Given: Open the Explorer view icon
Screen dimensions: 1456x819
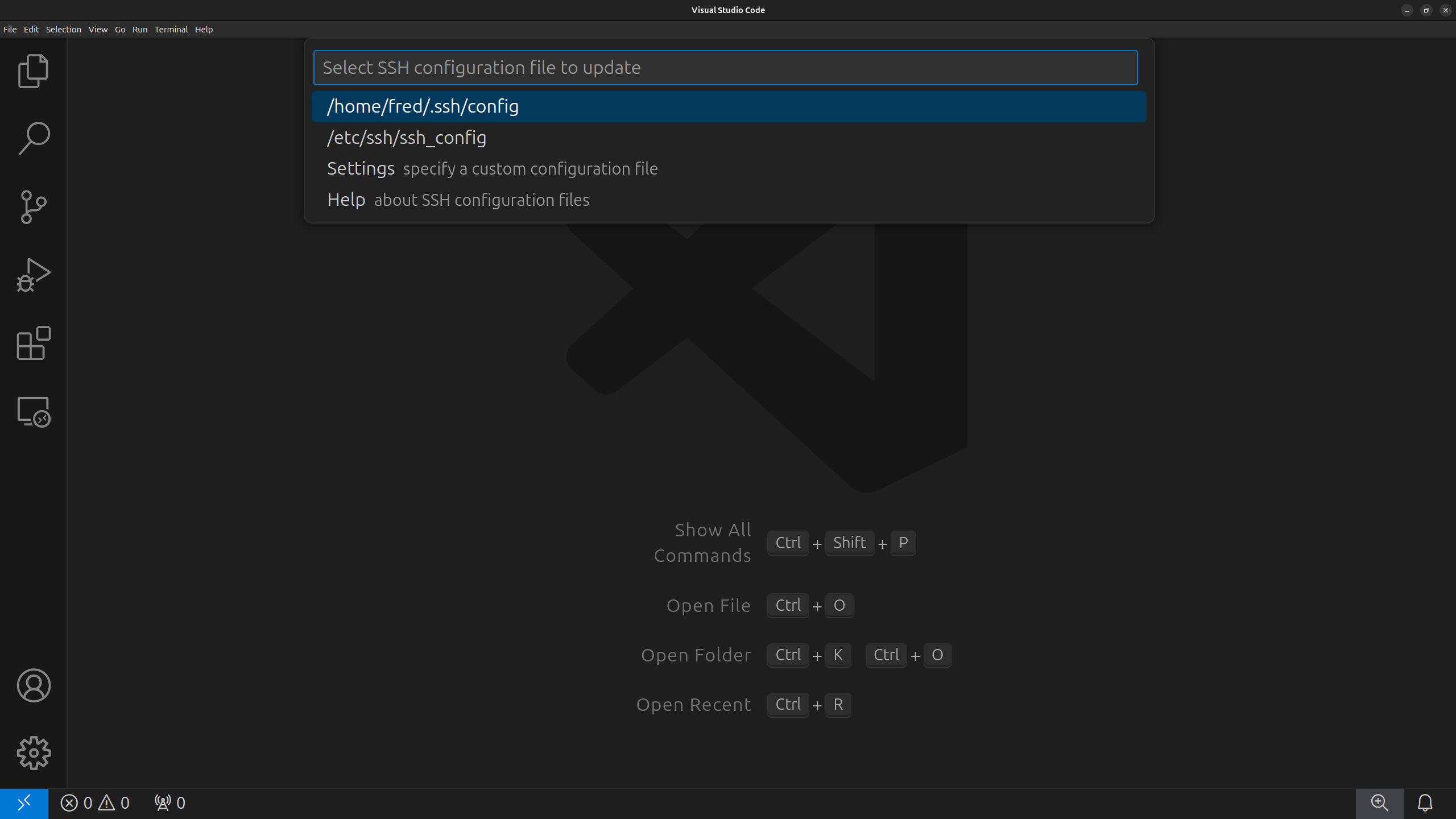Looking at the screenshot, I should pyautogui.click(x=34, y=71).
